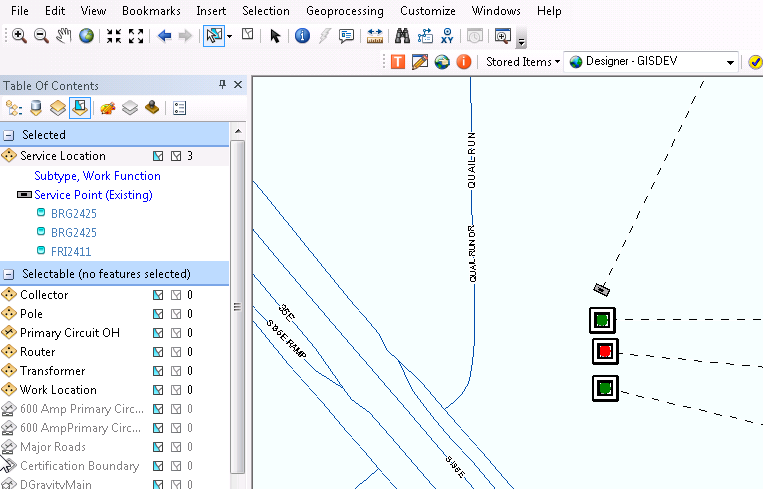This screenshot has width=763, height=489.
Task: Create Viewer Window icon
Action: point(503,36)
